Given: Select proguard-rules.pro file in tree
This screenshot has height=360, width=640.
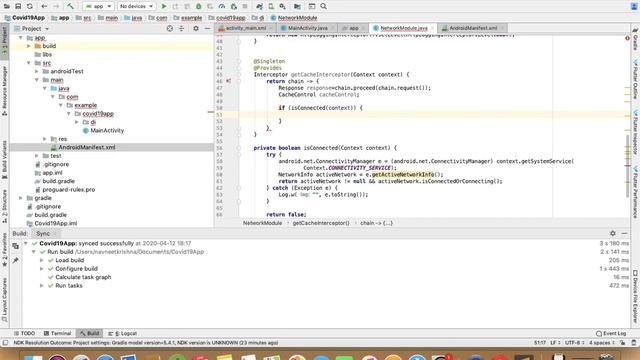Looking at the screenshot, I should tap(69, 189).
